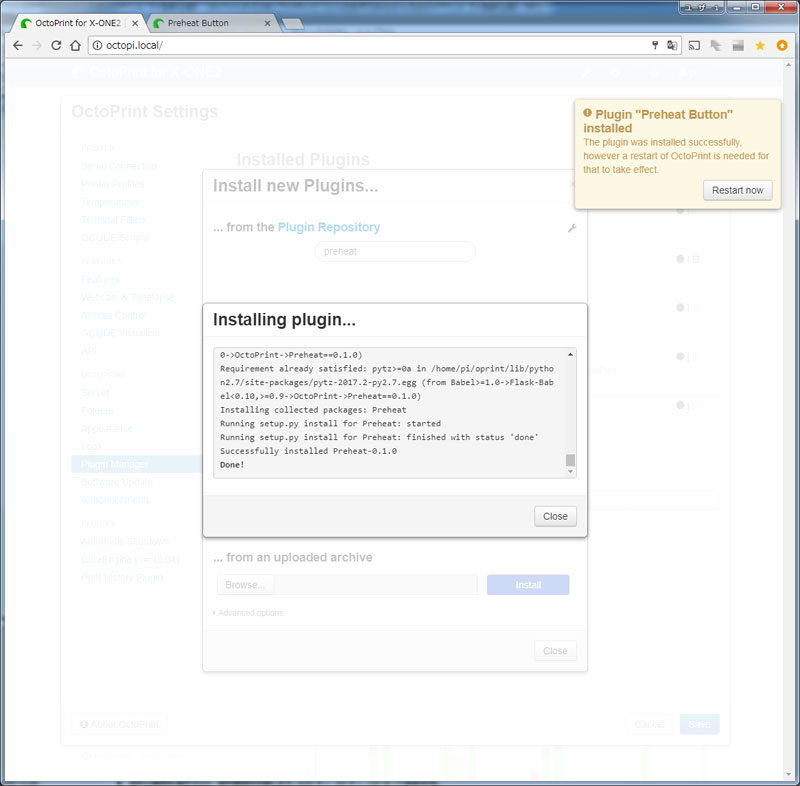The image size is (800, 786).
Task: Open Printer Profiles settings
Action: point(112,184)
